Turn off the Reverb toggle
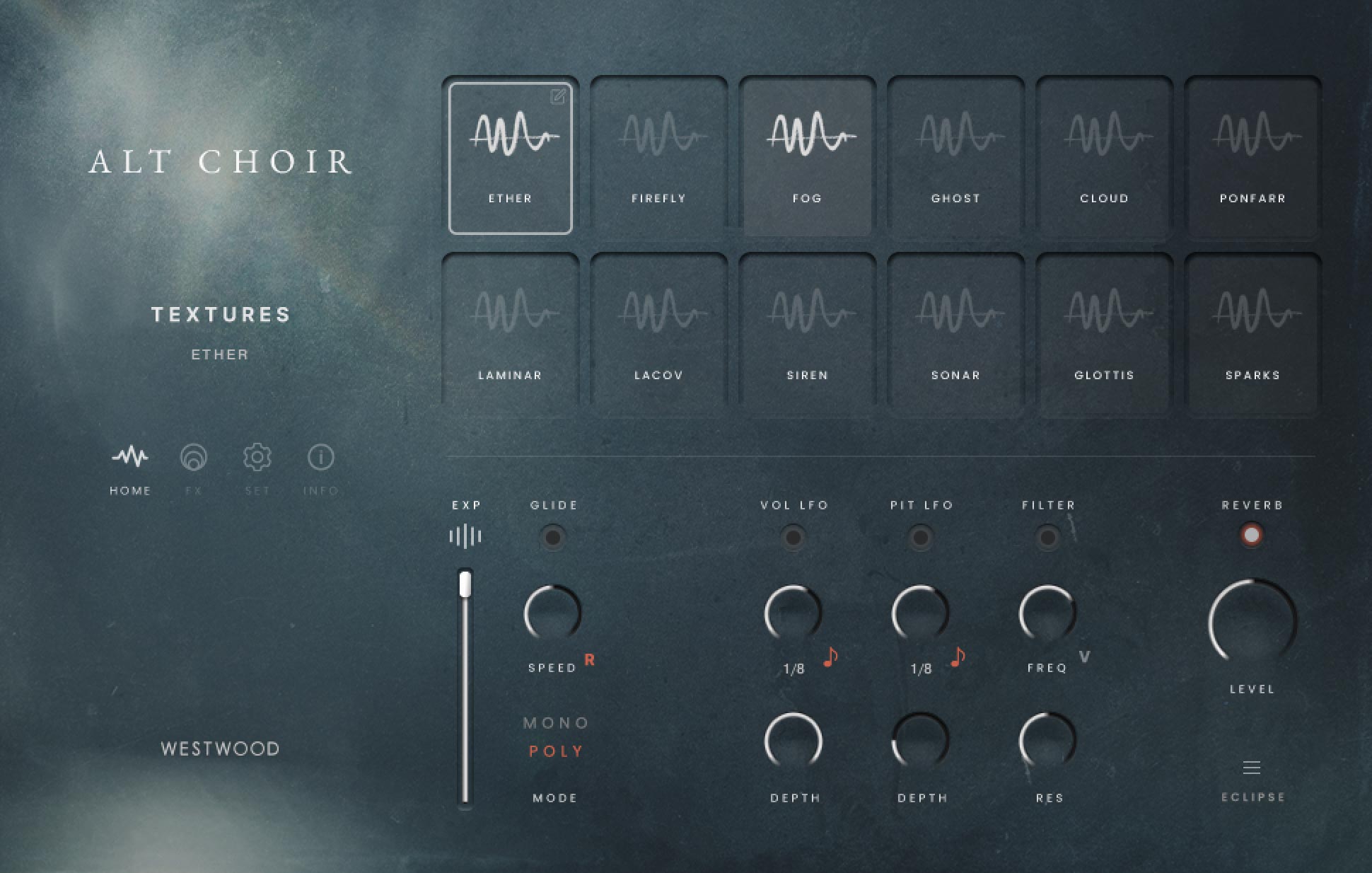 1252,536
